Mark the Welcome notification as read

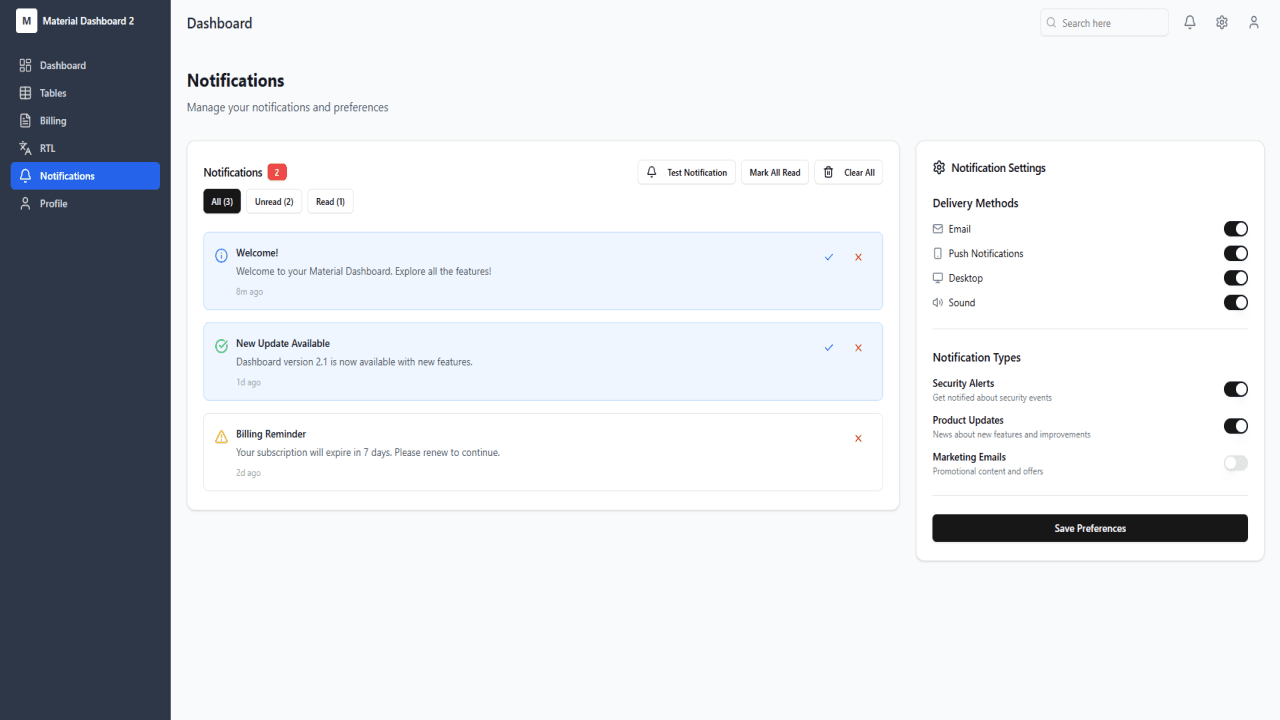(829, 257)
